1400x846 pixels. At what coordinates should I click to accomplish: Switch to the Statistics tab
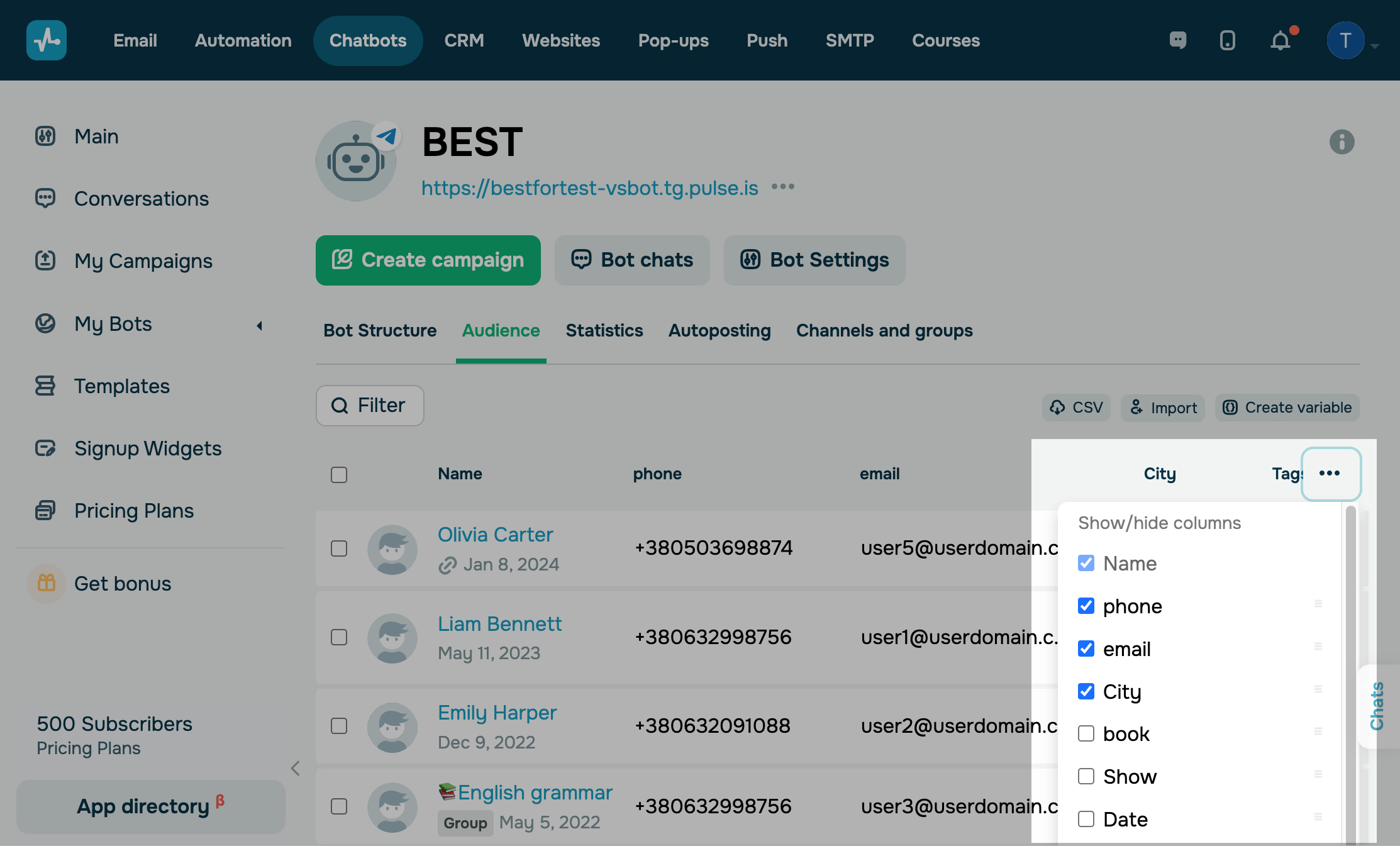pyautogui.click(x=604, y=331)
